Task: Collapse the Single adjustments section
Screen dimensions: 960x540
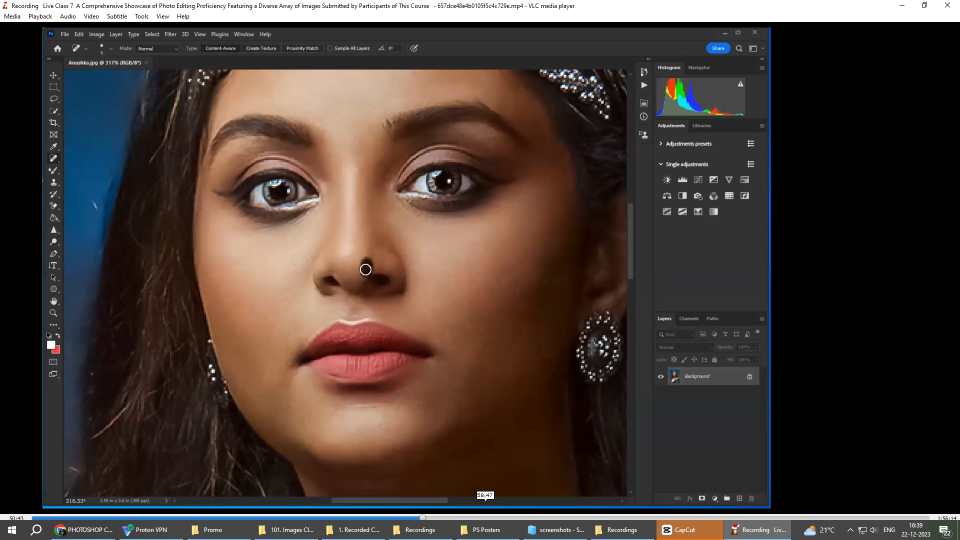Action: pos(661,164)
